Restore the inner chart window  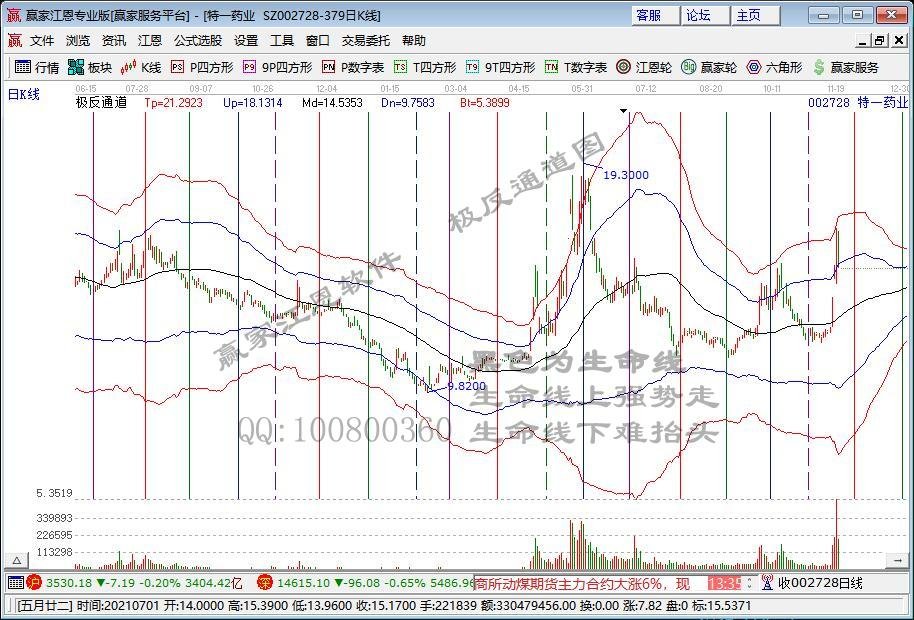881,41
